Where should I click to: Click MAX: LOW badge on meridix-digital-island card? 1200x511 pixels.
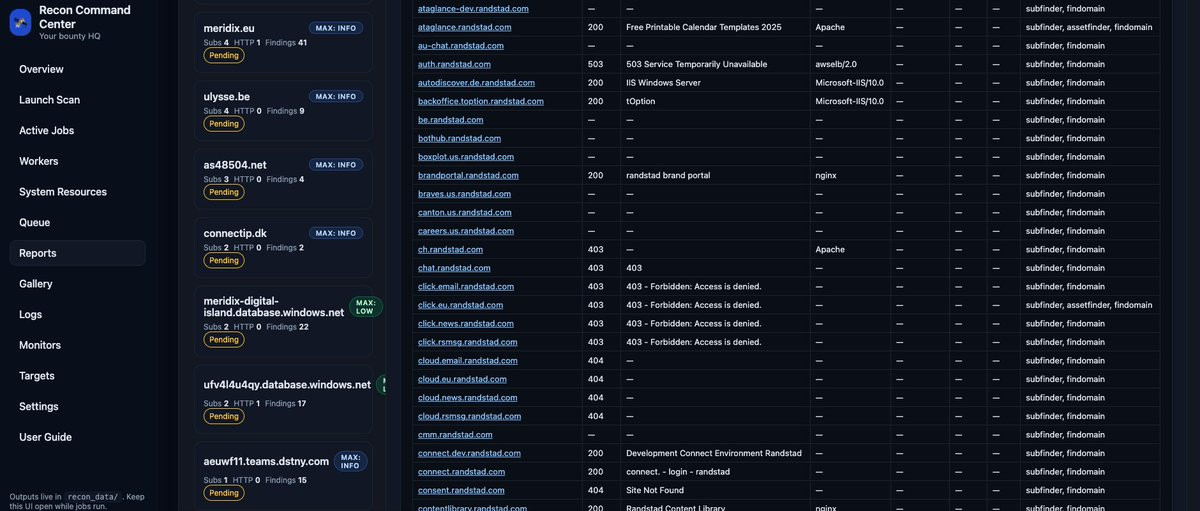tap(366, 307)
